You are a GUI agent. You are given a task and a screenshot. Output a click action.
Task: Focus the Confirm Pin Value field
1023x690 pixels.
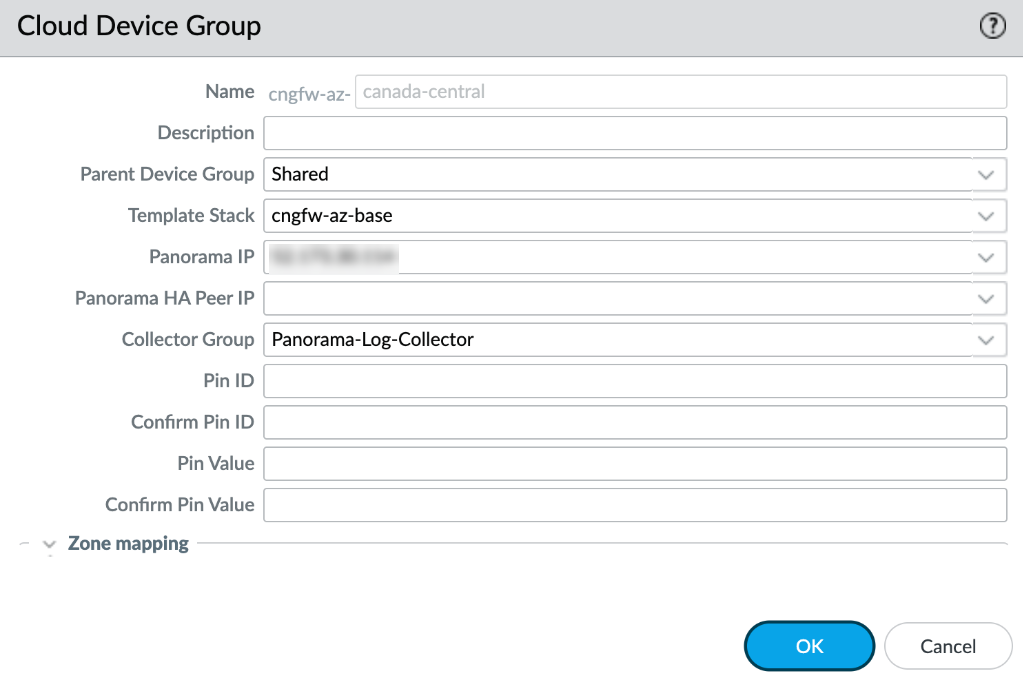tap(635, 505)
